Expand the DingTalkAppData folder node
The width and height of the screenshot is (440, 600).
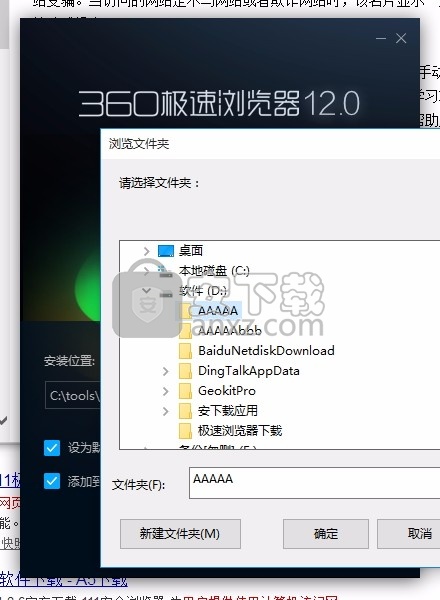165,371
